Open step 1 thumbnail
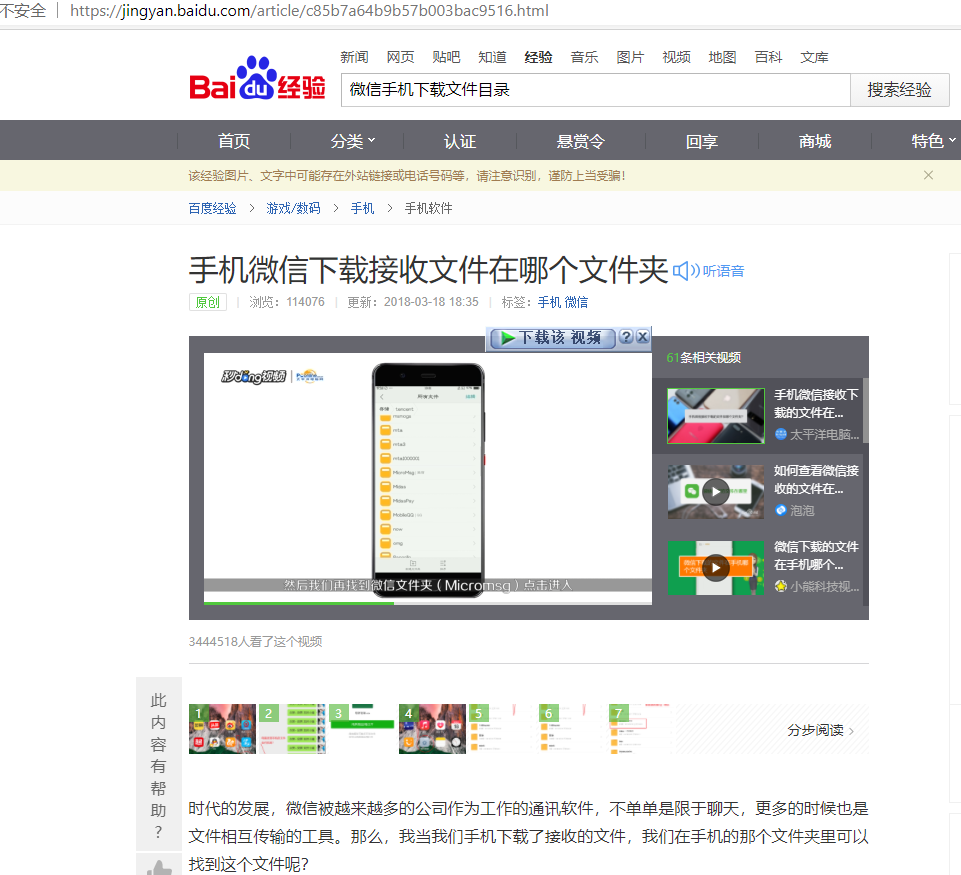 click(x=222, y=729)
